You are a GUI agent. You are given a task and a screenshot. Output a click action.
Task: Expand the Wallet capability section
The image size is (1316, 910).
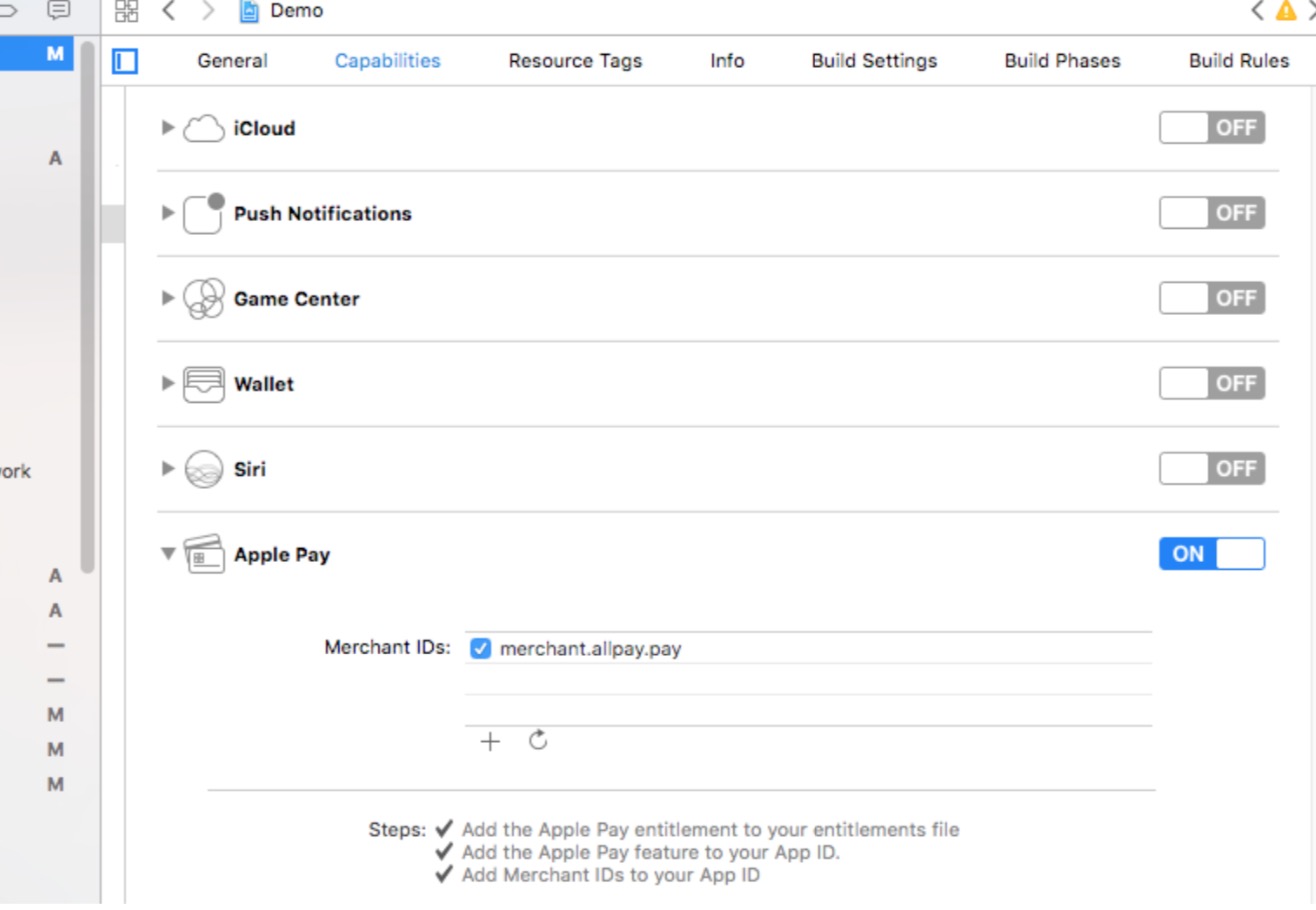(168, 383)
